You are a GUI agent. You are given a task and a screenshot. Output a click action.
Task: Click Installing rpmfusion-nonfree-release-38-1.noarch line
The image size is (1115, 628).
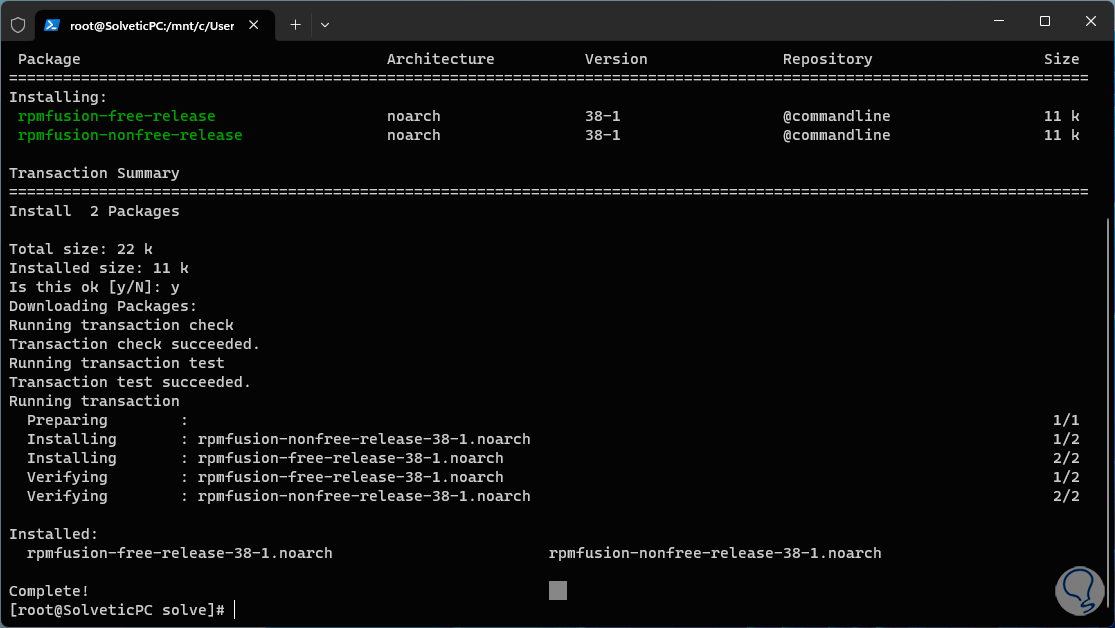point(553,440)
